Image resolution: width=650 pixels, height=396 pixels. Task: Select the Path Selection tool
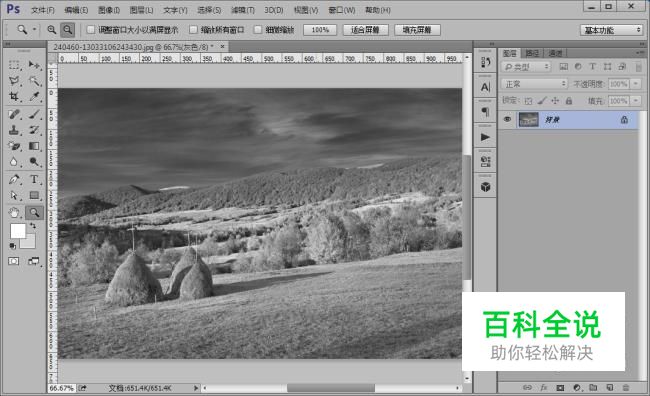tap(14, 195)
